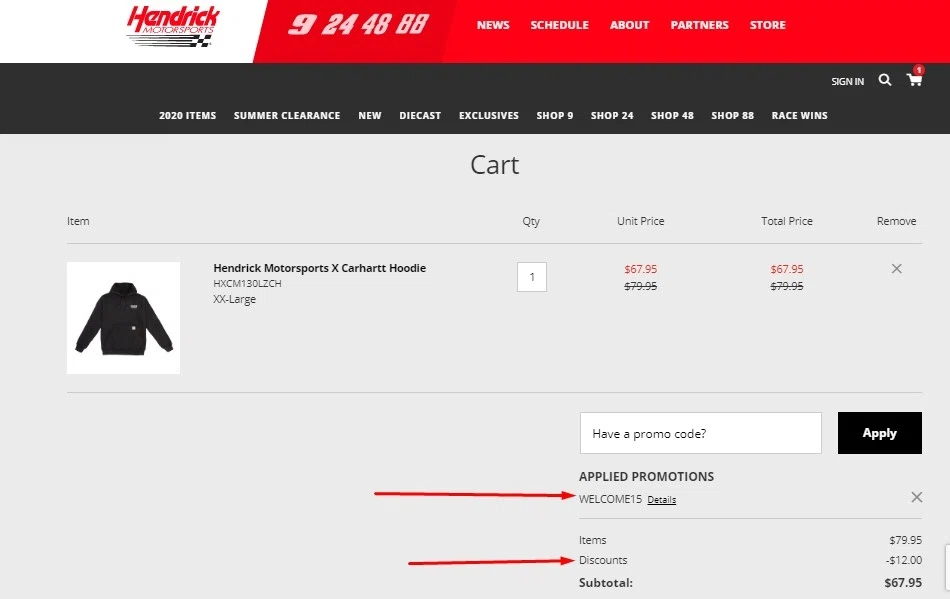The image size is (950, 599).
Task: Open Hendrick Motorsports X Carhartt Hoodie link
Action: pos(319,268)
